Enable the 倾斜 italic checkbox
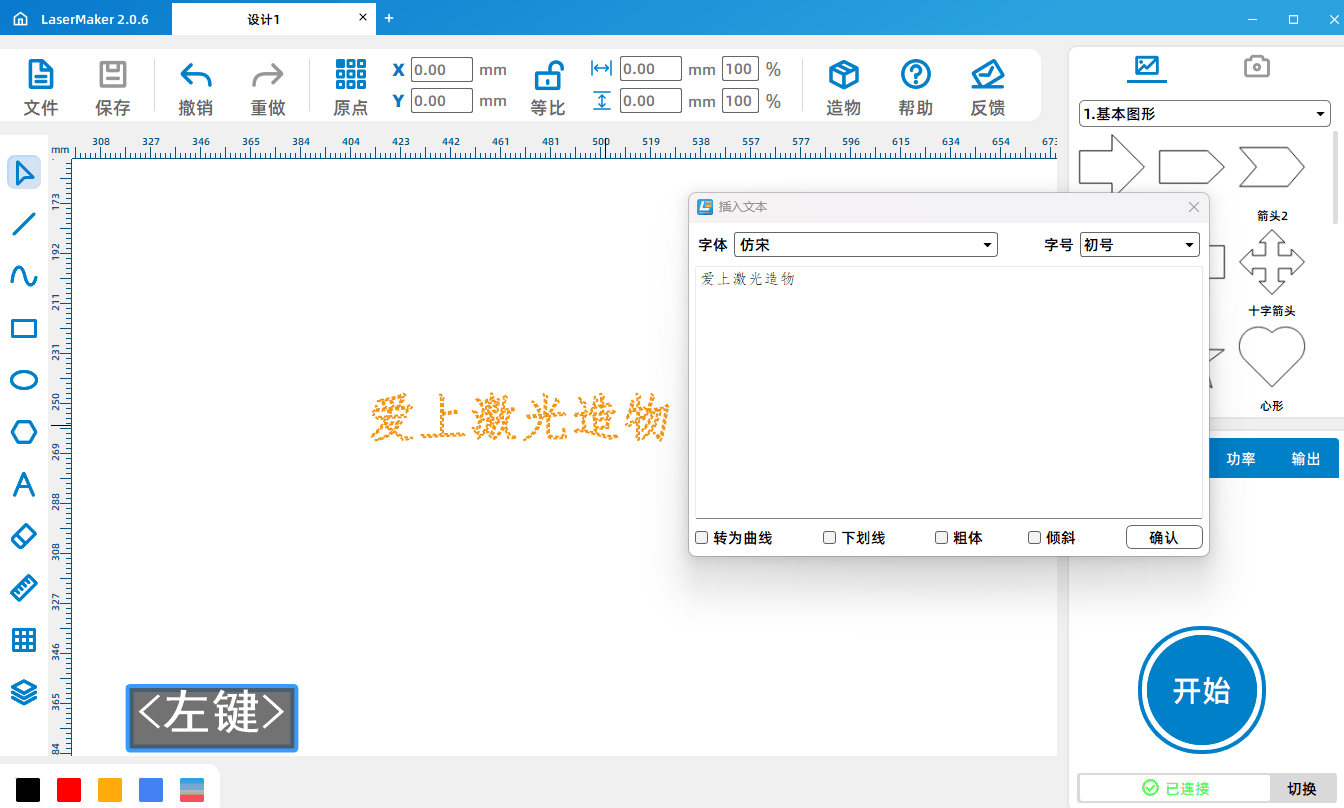 click(1035, 538)
